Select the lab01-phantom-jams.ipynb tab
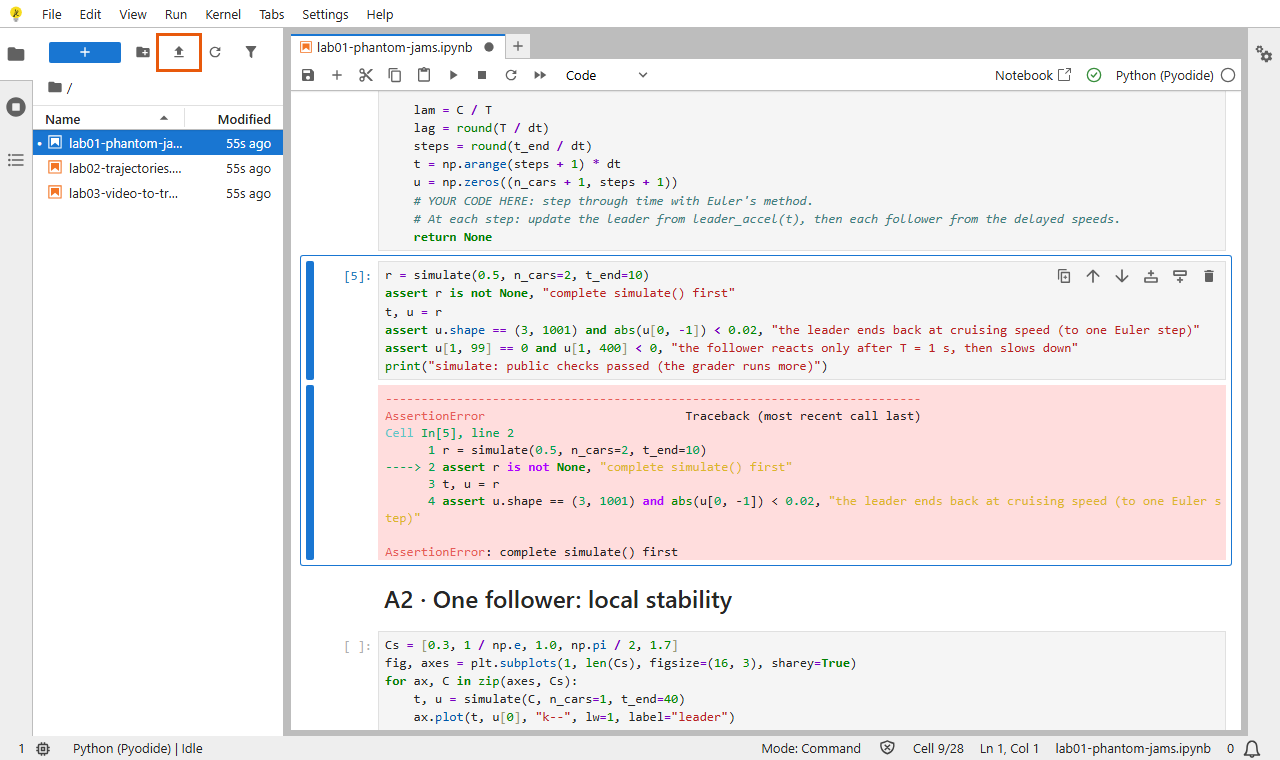Screen dimensions: 1280x760 click(x=397, y=47)
